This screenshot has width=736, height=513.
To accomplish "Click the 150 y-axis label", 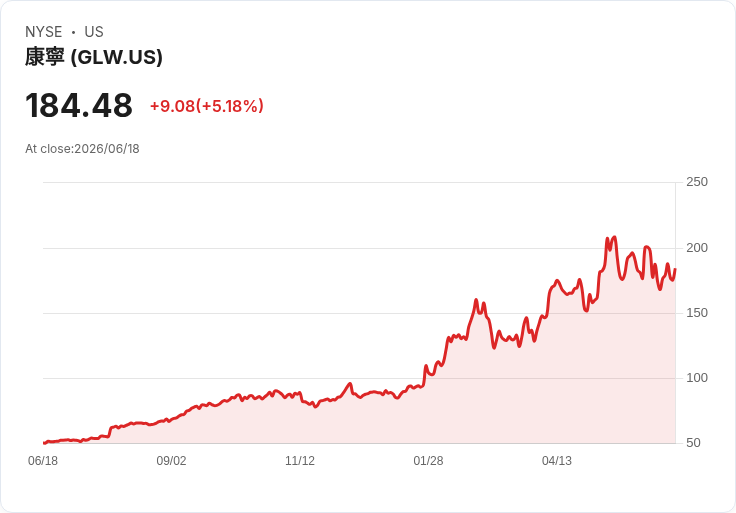I will coord(697,313).
